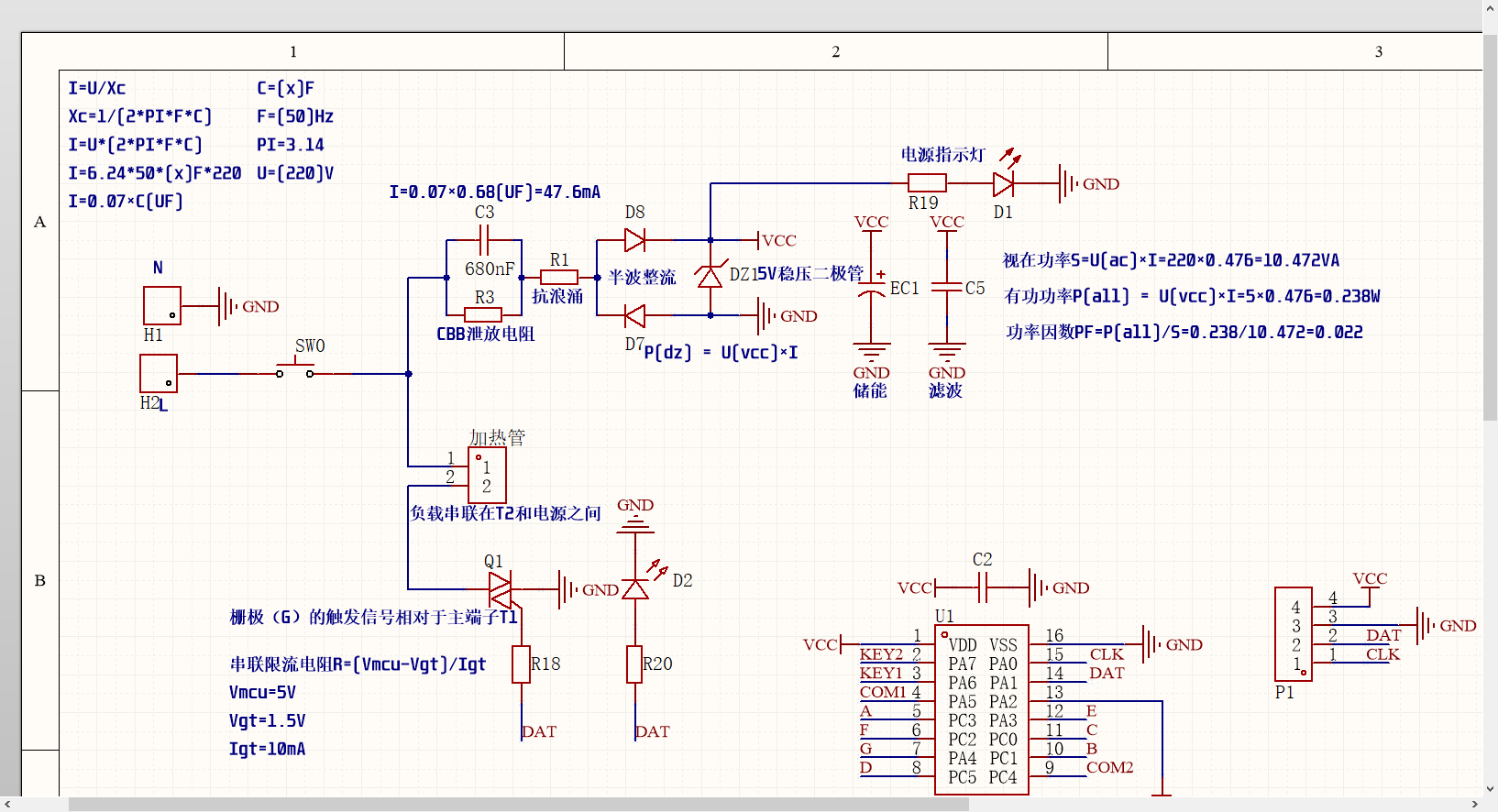
Task: Click the horizontal scrollbar thumb
Action: (518, 805)
